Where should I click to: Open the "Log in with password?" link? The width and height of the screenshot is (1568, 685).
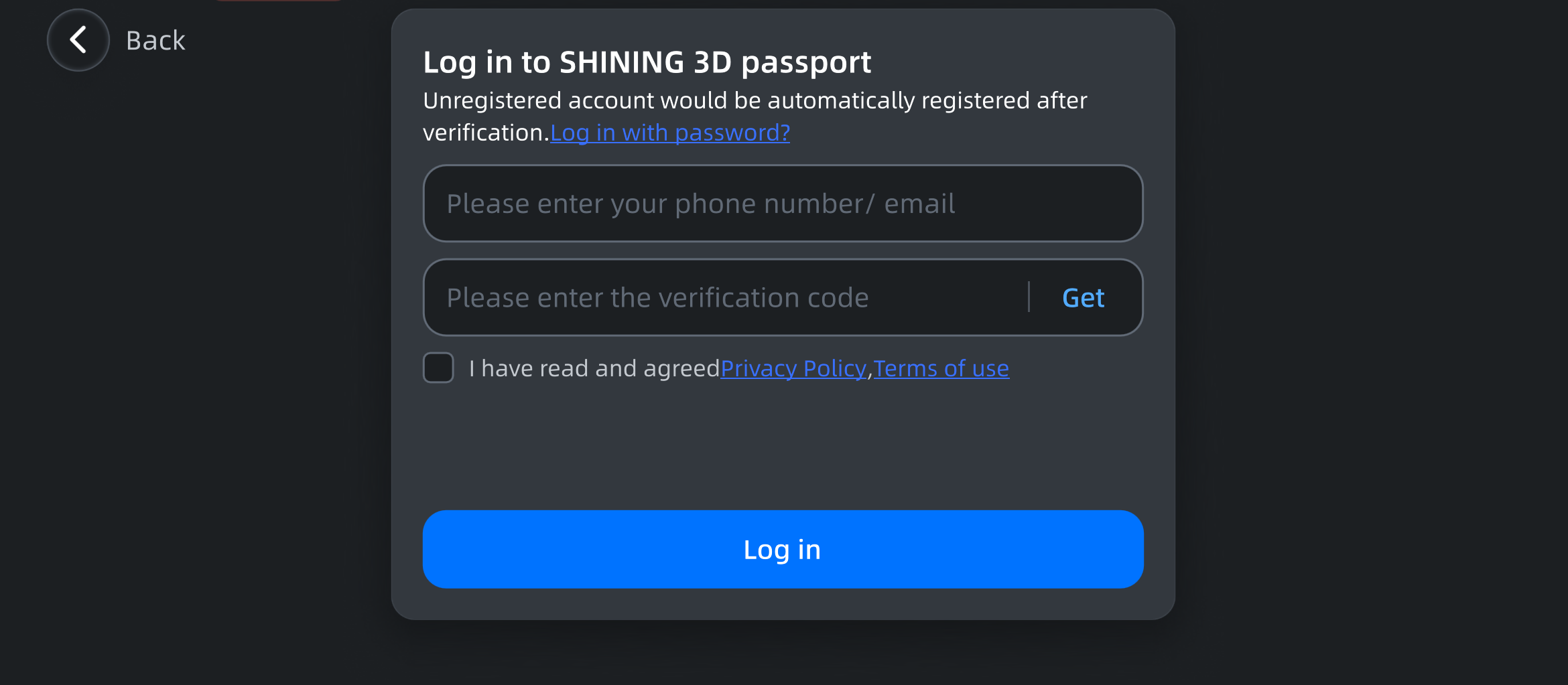pyautogui.click(x=670, y=133)
